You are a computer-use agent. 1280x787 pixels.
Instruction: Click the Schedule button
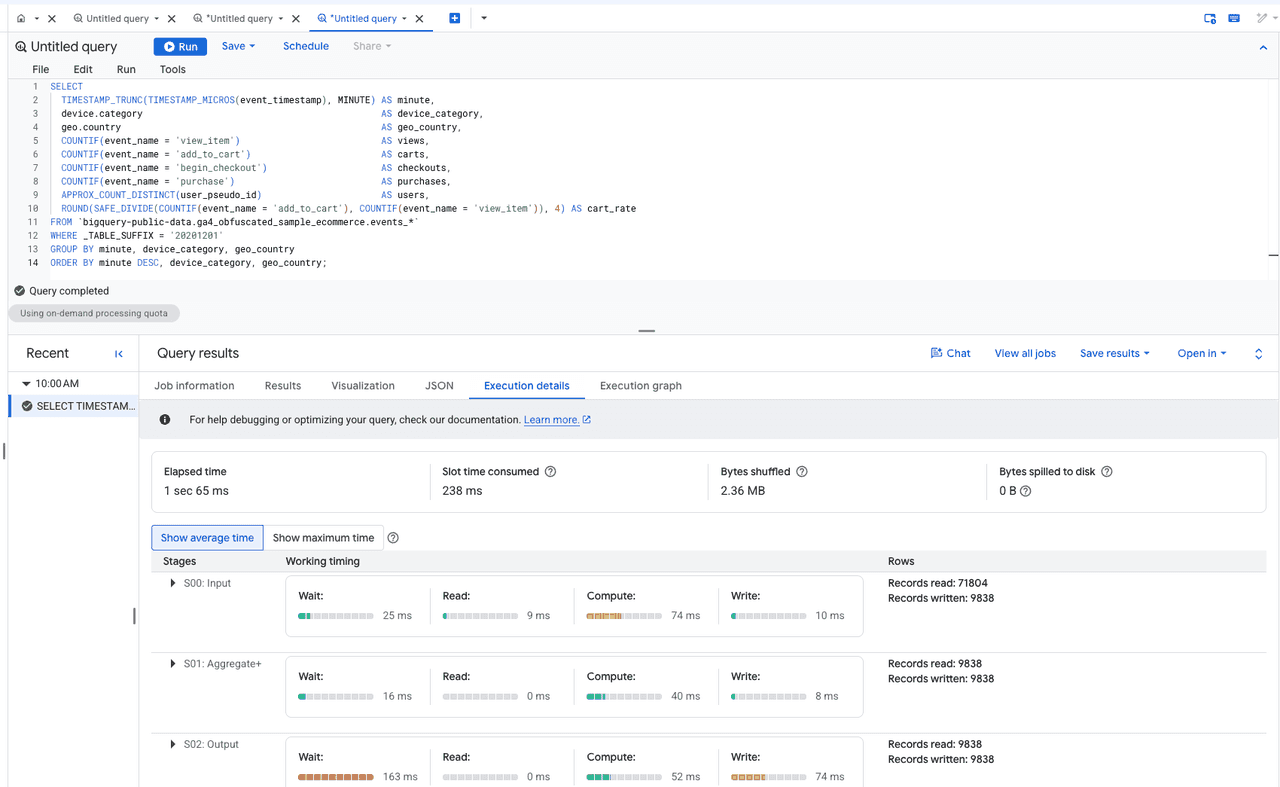click(x=306, y=46)
